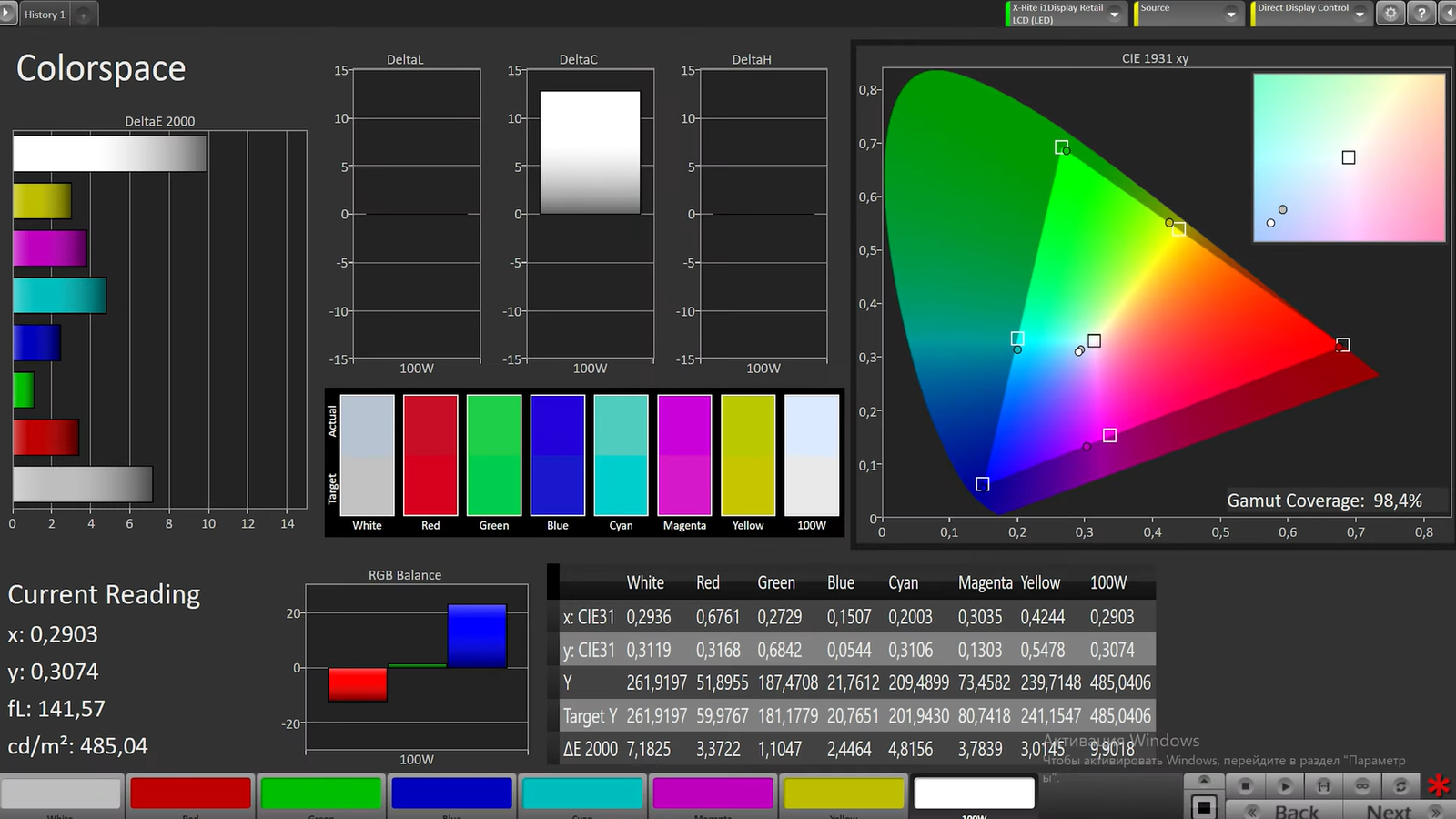Expand X-Rite i1Display meter dropdown

pos(1115,15)
